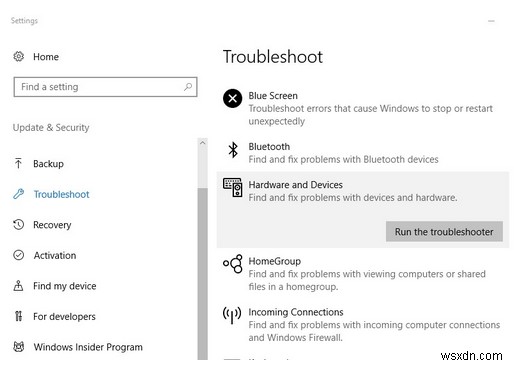
Task: Minimize the Settings window
Action: point(491,21)
